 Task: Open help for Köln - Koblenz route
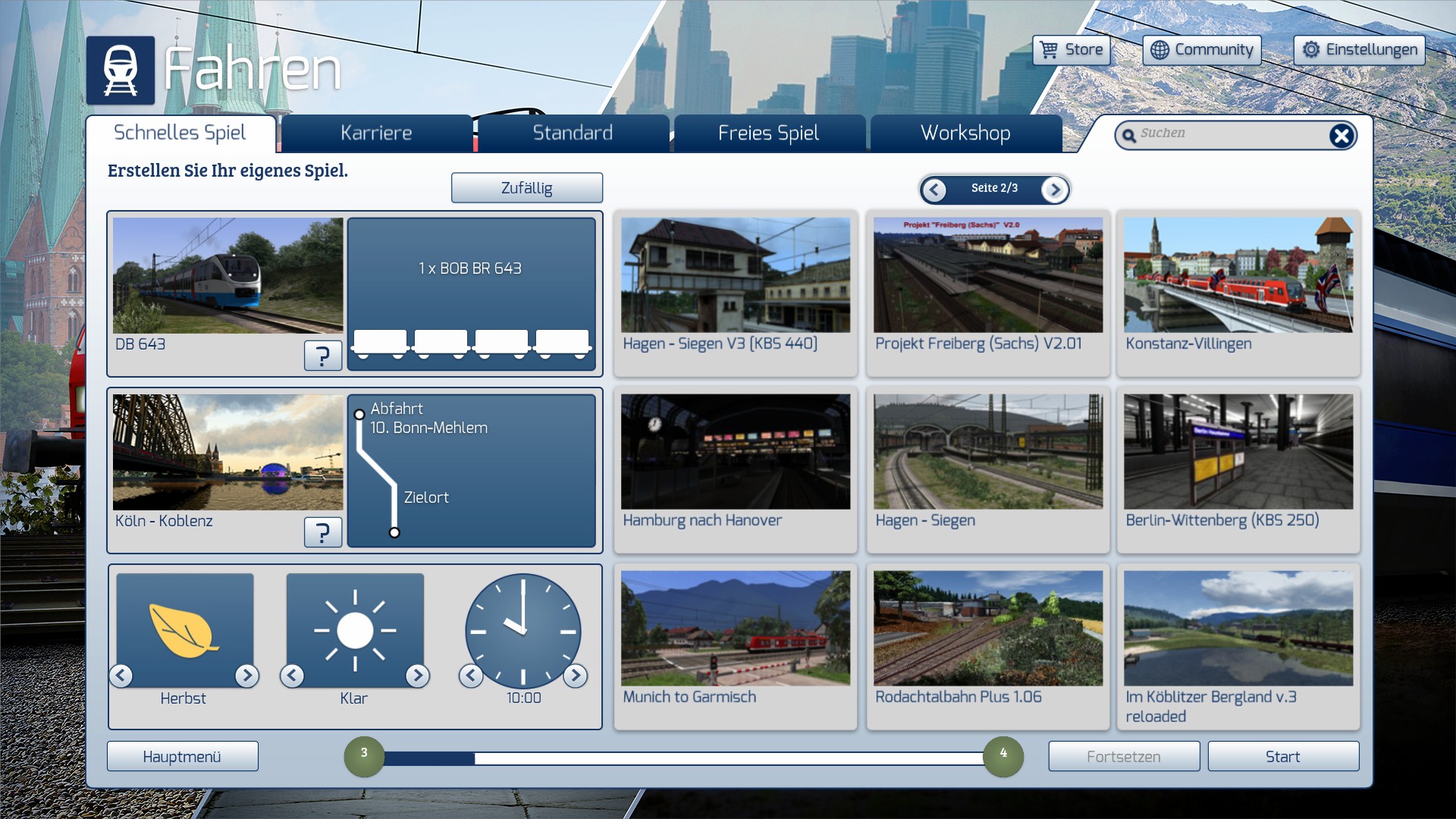click(322, 532)
